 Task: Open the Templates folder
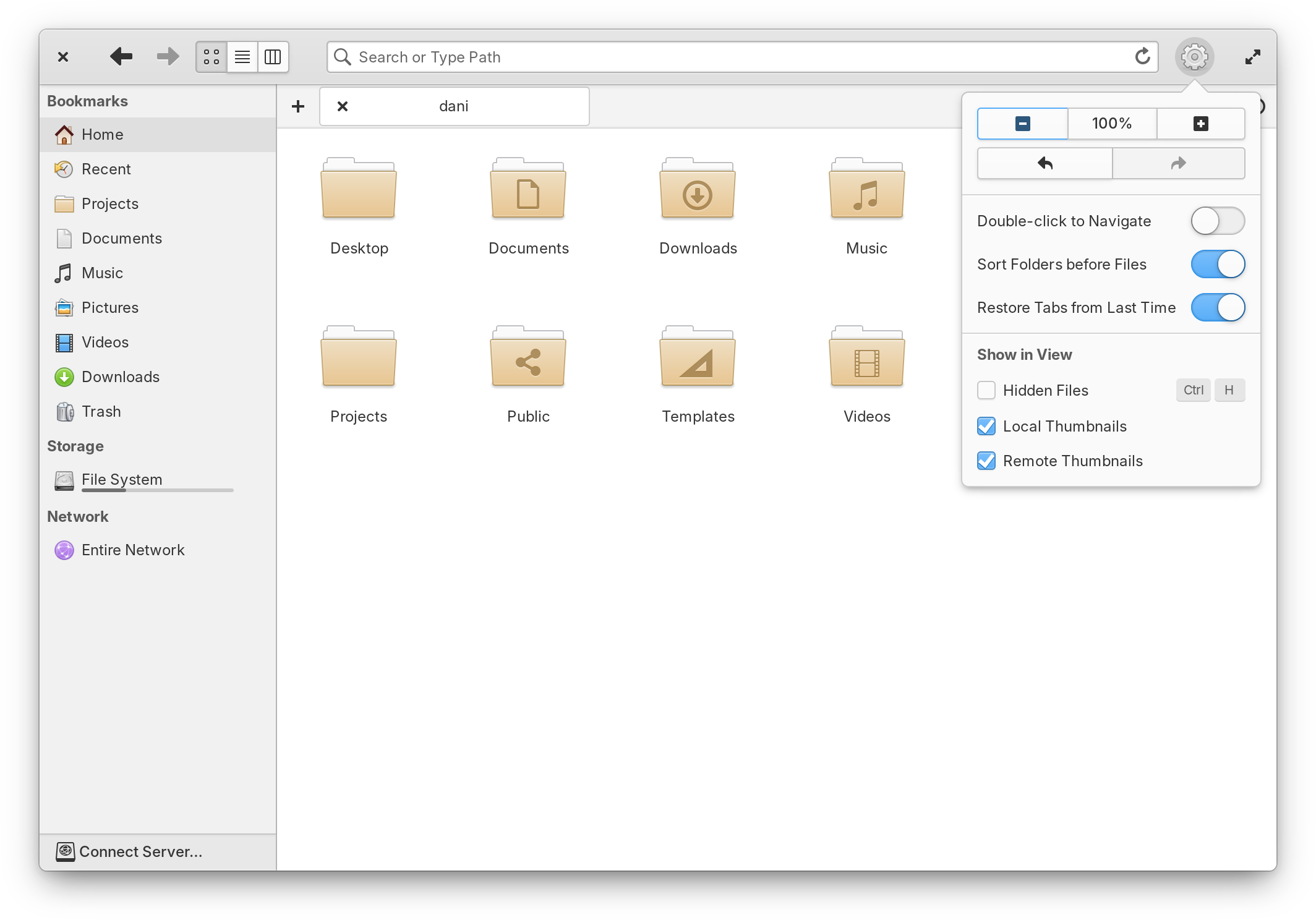click(x=697, y=370)
